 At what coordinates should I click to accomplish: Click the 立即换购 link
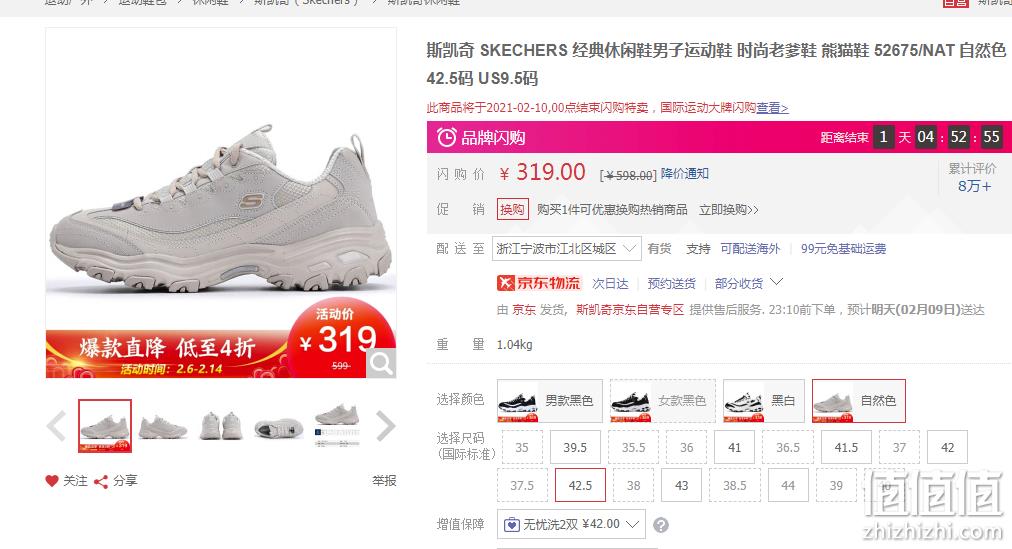(x=729, y=210)
